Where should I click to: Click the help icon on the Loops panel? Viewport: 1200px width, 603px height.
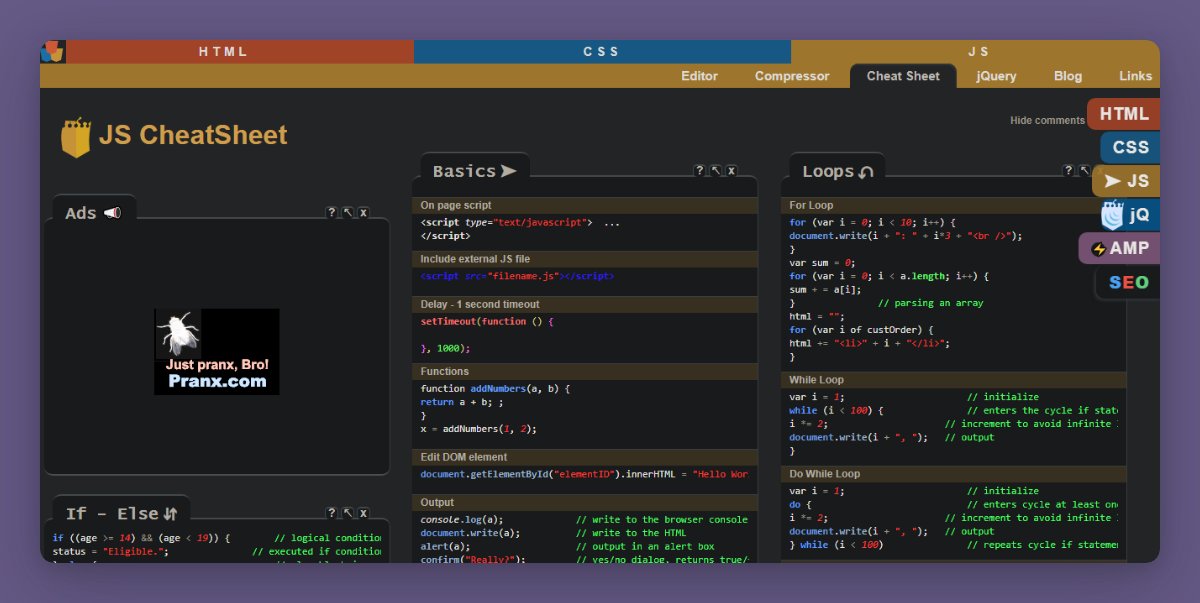[1069, 170]
